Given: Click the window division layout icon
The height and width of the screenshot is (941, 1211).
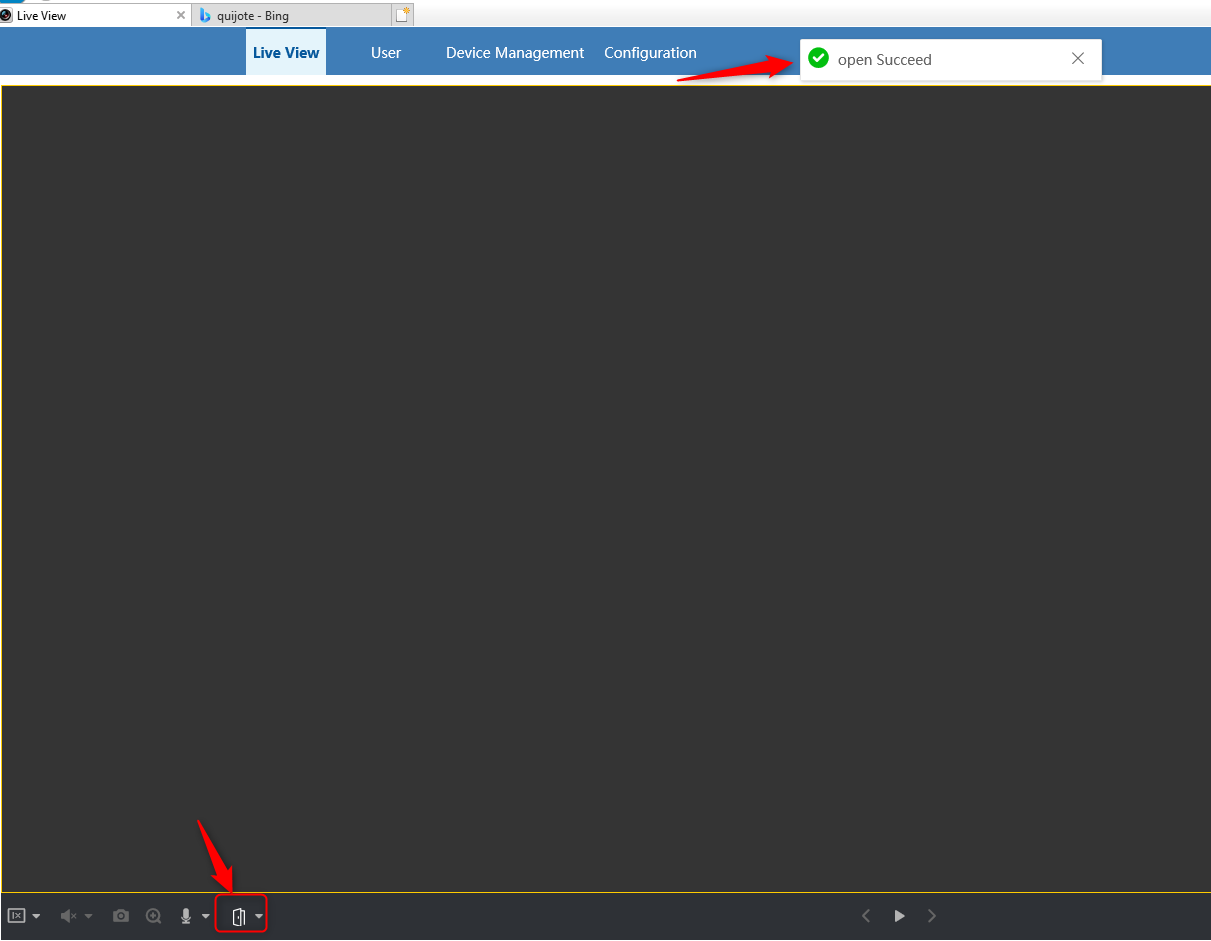Looking at the screenshot, I should coord(16,916).
